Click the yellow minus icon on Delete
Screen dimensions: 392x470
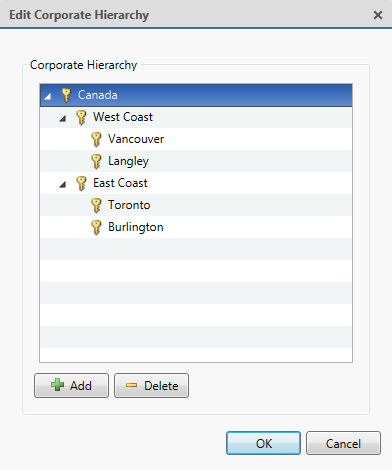[131, 385]
